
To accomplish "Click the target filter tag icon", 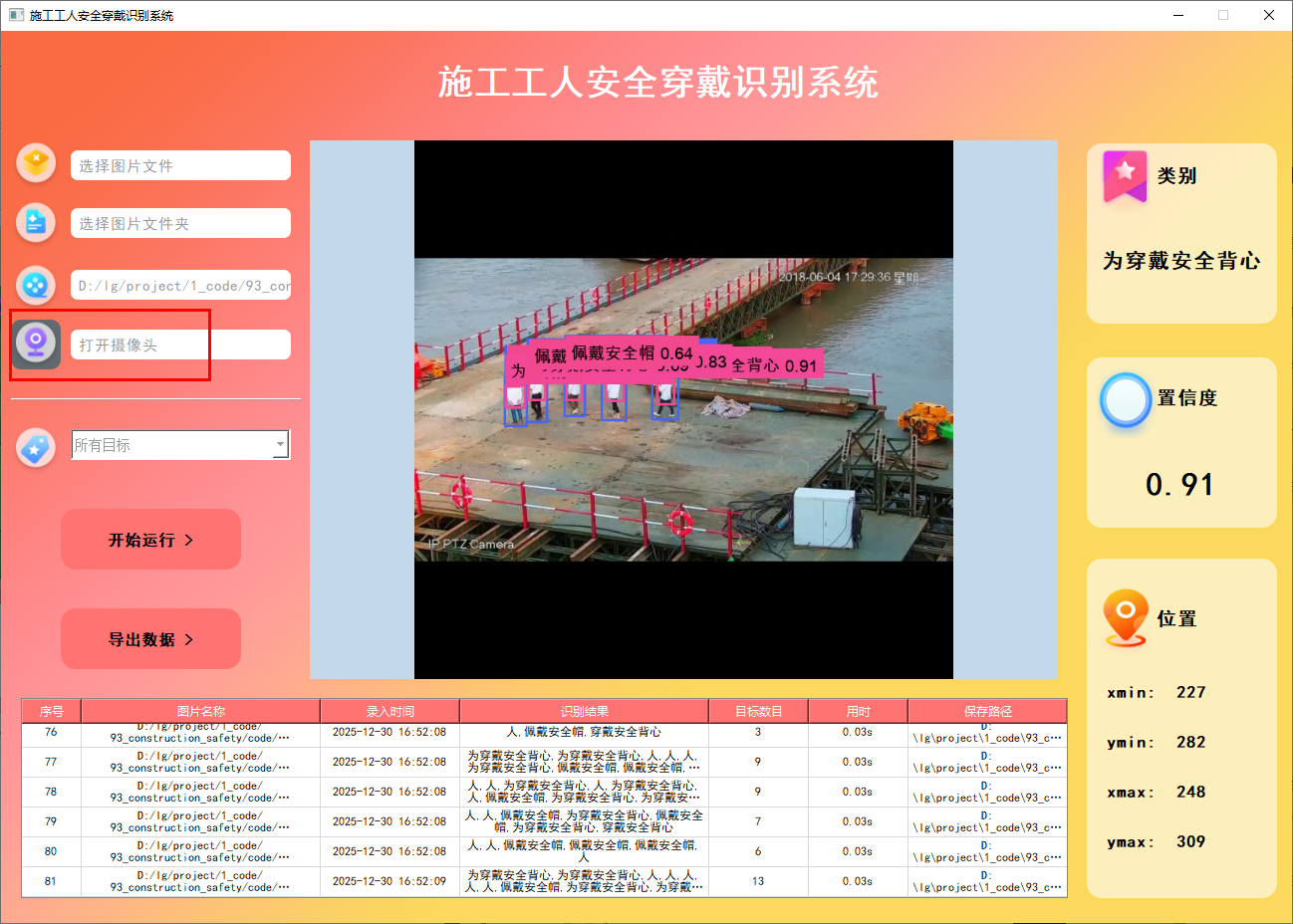I will click(x=36, y=448).
